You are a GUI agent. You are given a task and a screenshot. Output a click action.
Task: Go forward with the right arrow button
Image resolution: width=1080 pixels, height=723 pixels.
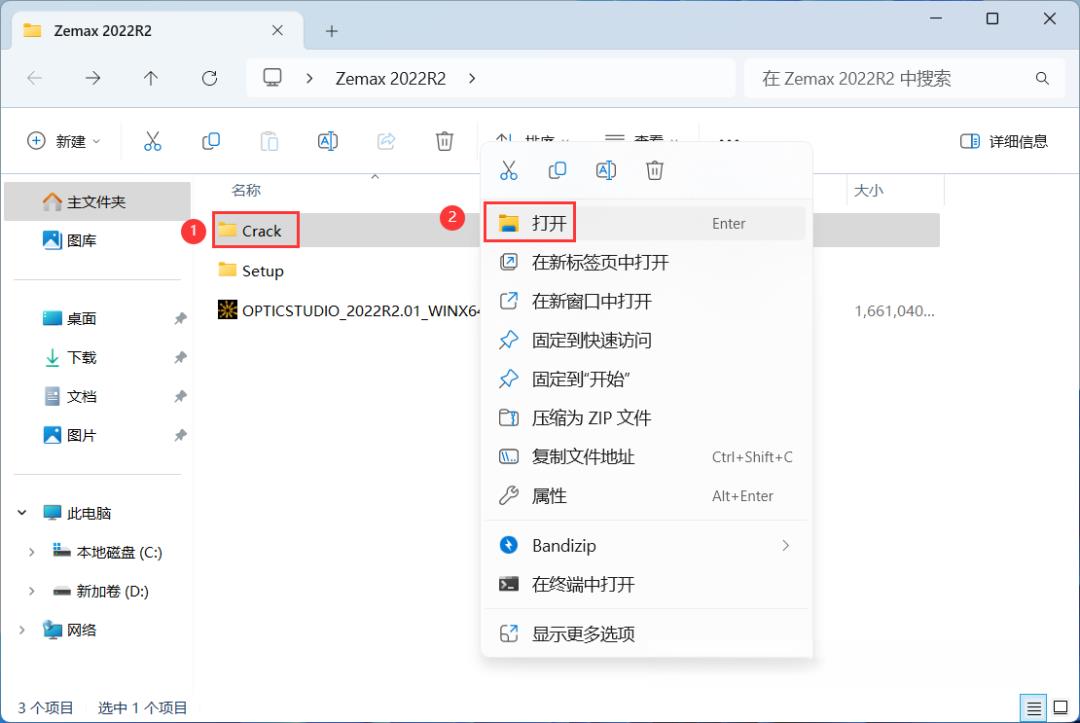point(92,78)
